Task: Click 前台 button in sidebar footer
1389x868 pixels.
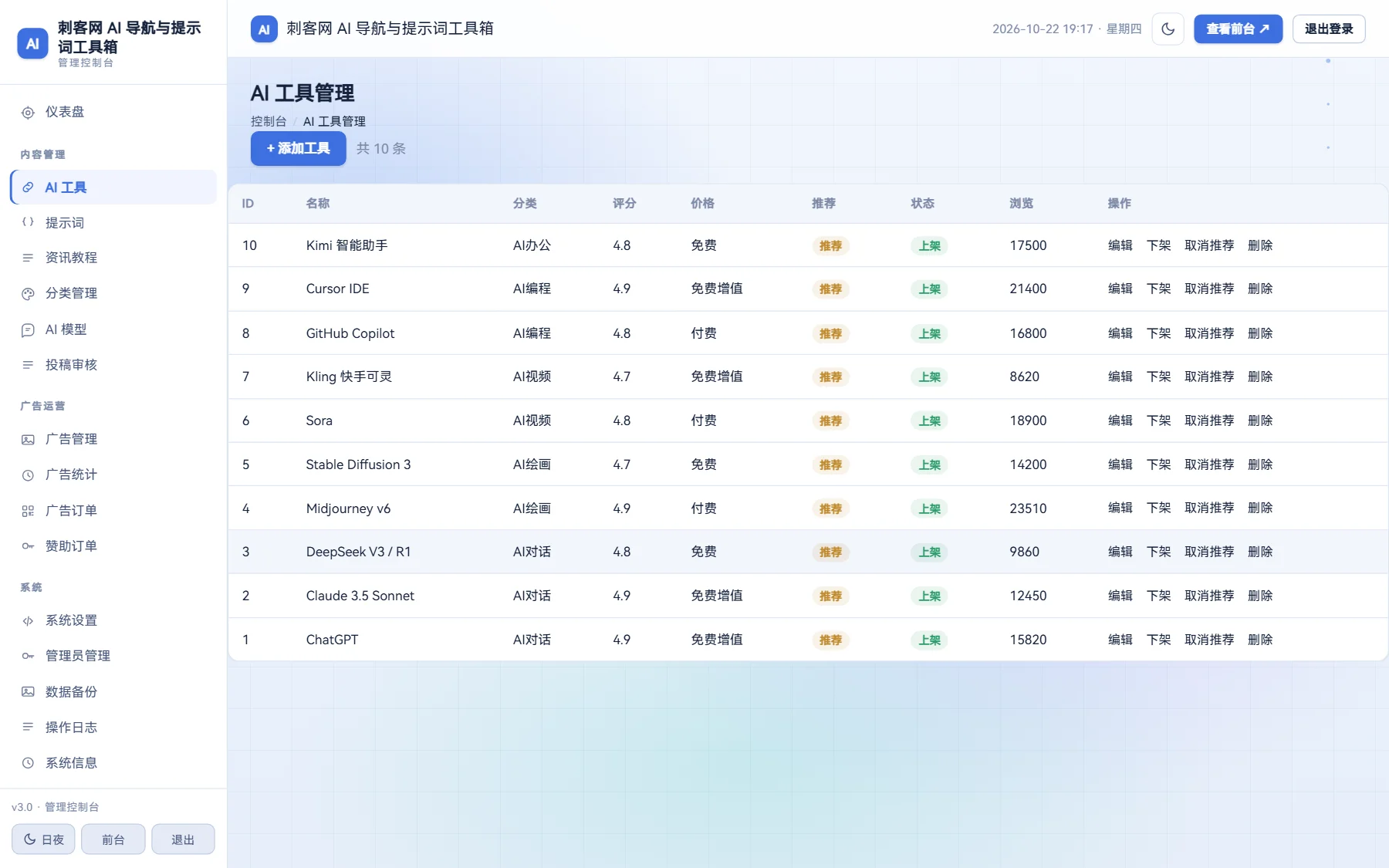Action: coord(113,839)
